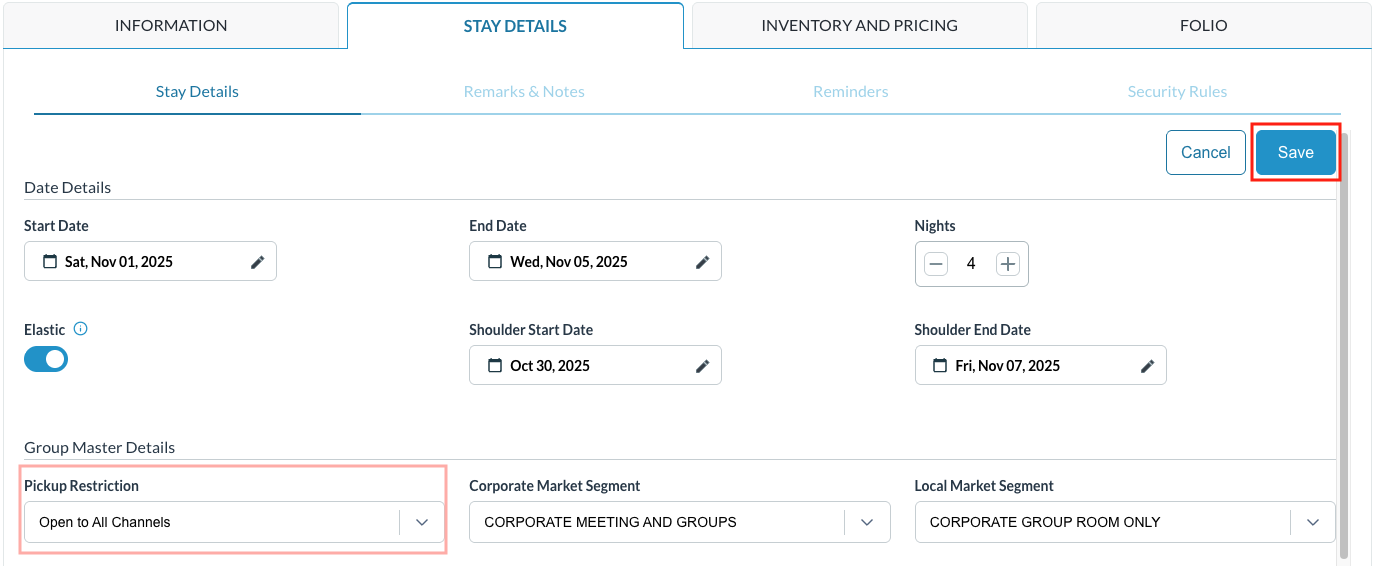Expand the Pickup Restriction dropdown
1387x566 pixels.
click(421, 522)
